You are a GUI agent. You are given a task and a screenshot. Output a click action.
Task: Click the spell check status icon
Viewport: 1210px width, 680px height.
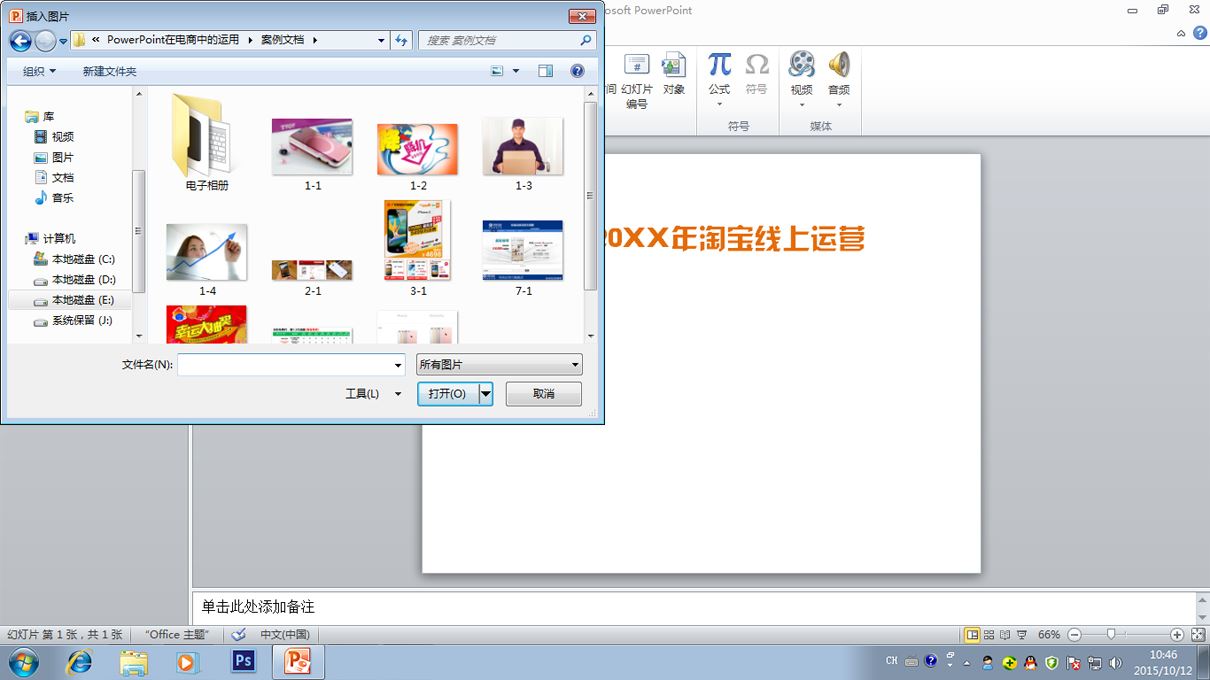[x=238, y=635]
